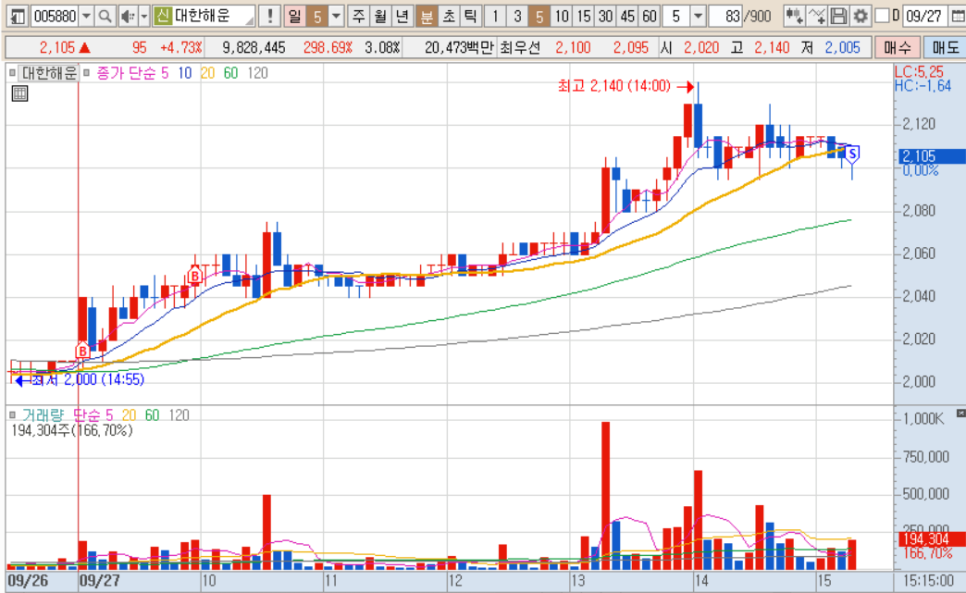Open the calendar date picker icon
This screenshot has width=966, height=593.
(957, 16)
